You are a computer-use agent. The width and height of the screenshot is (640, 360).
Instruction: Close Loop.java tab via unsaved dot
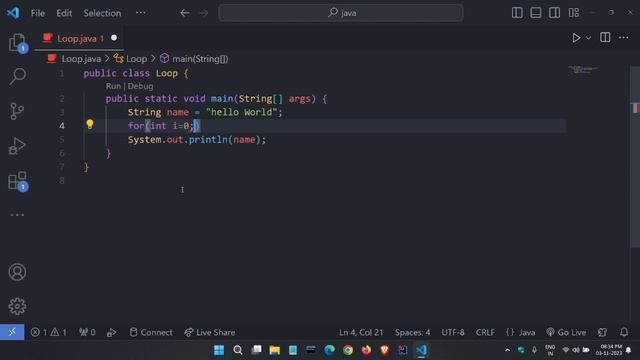[x=114, y=38]
